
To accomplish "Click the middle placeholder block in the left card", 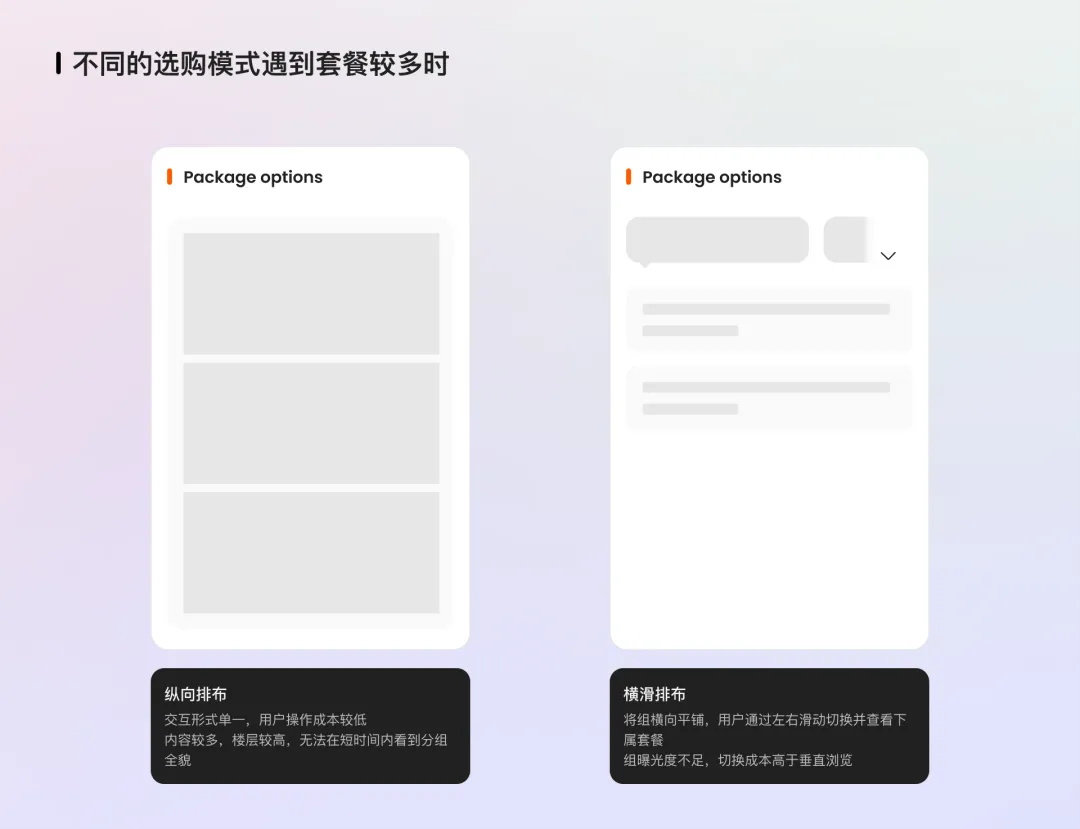I will (x=310, y=424).
